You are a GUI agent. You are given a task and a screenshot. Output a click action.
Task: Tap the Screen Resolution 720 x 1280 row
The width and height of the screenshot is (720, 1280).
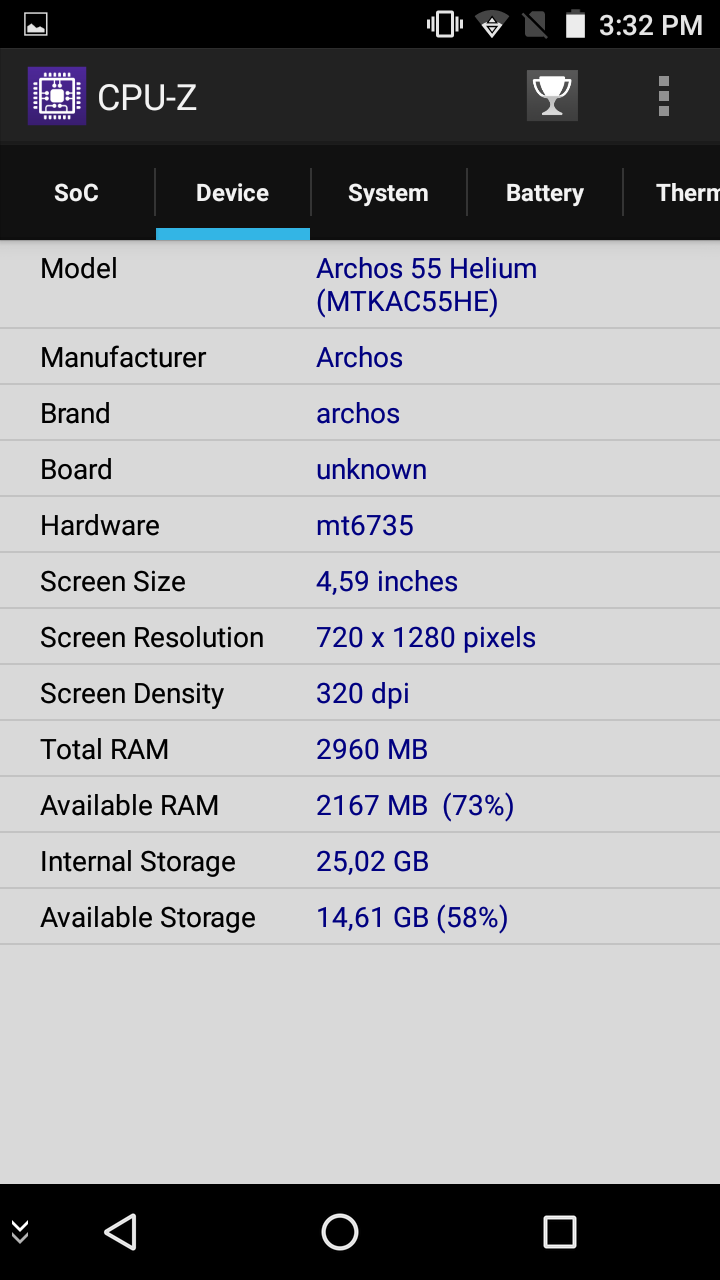click(360, 637)
